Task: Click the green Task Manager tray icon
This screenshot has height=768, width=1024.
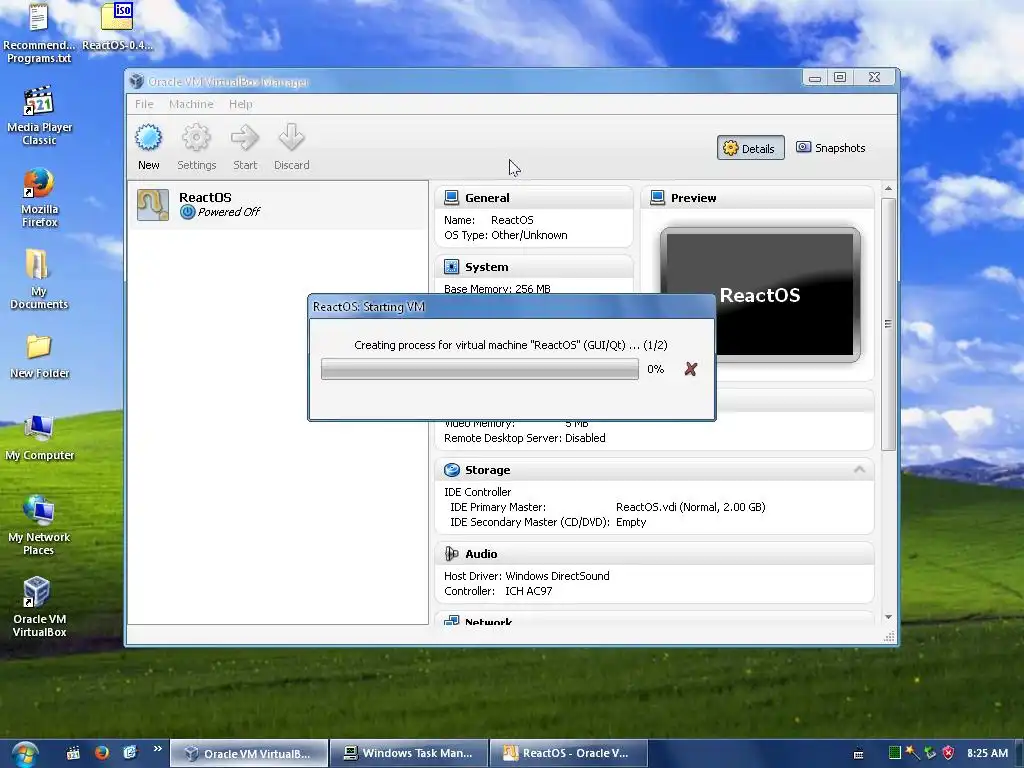Action: pos(895,753)
